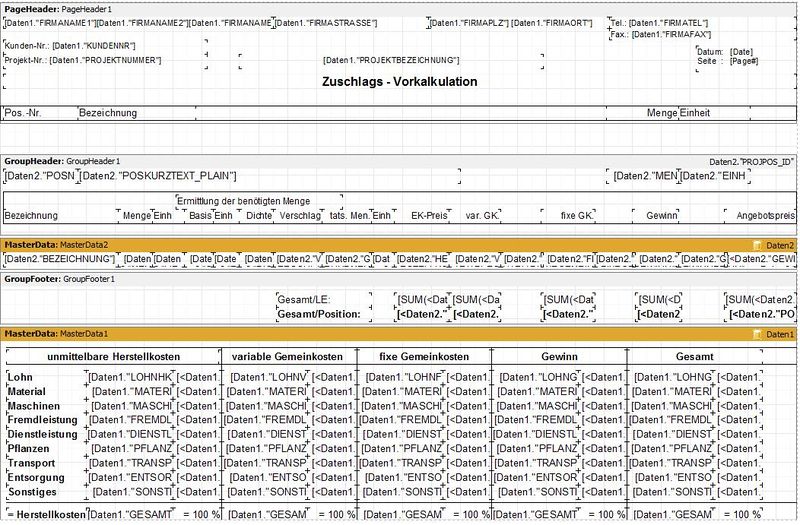Click the Daten2."PROJPOS_ID" group condition label
The image size is (800, 525).
tap(752, 162)
